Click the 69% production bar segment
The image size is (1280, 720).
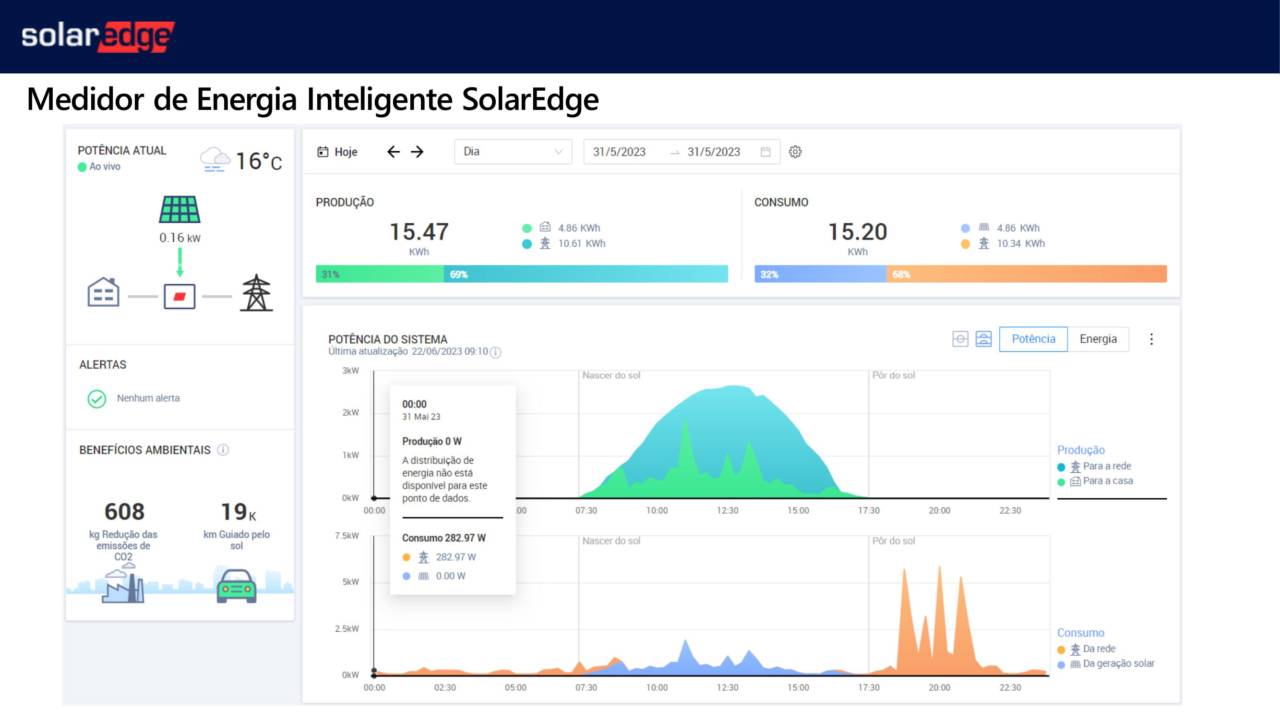pos(586,274)
